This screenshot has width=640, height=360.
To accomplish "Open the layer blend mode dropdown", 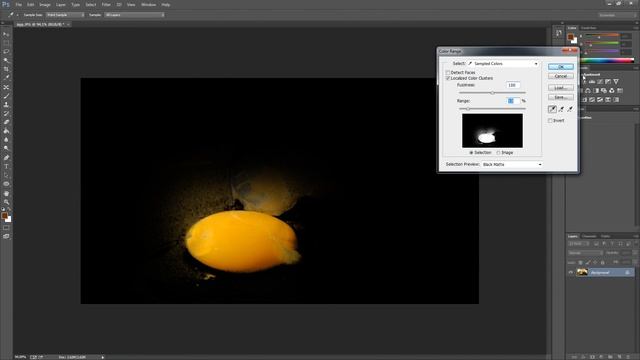I will [585, 253].
